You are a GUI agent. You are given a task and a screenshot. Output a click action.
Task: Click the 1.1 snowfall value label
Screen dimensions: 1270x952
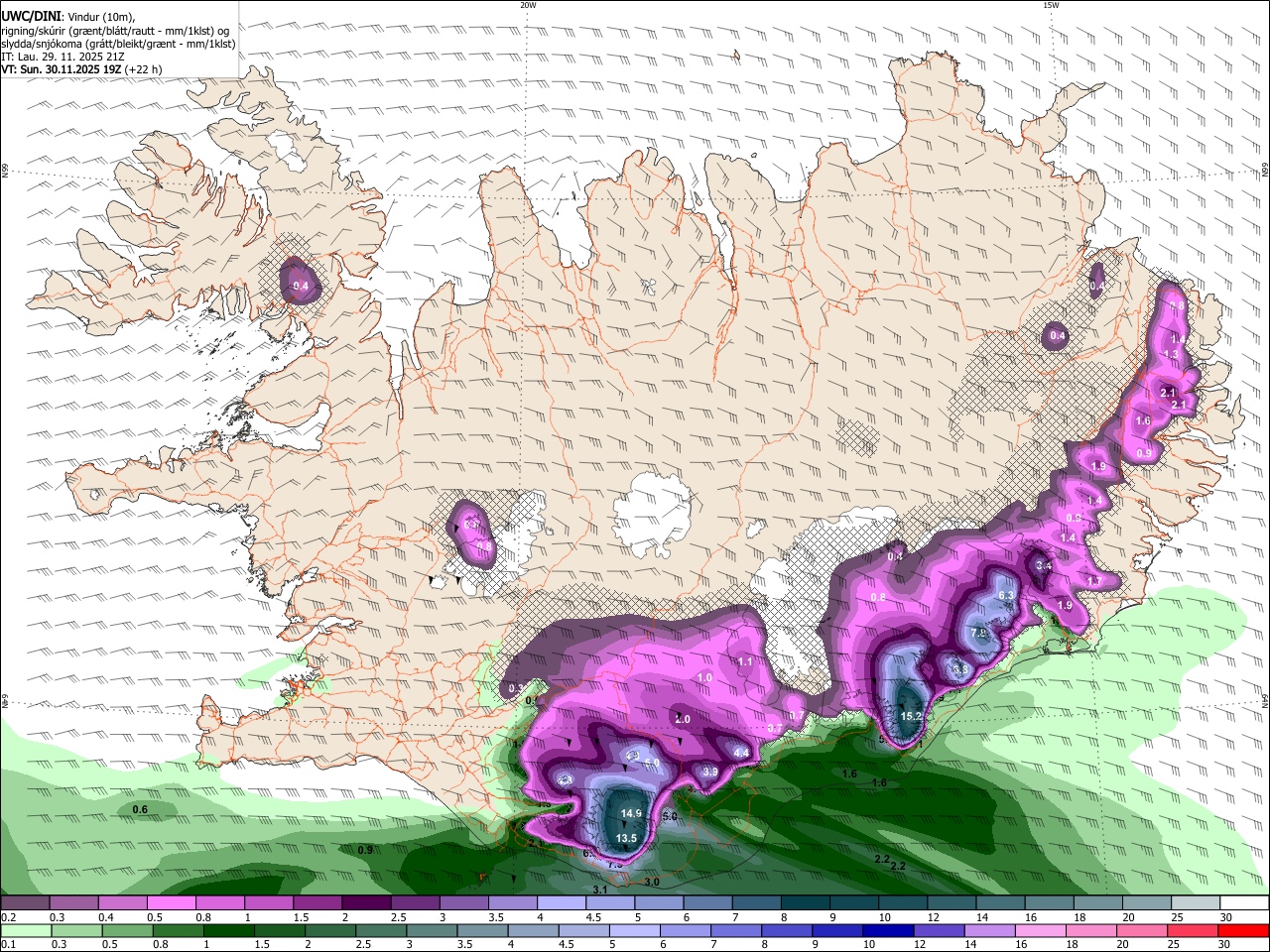(x=745, y=661)
